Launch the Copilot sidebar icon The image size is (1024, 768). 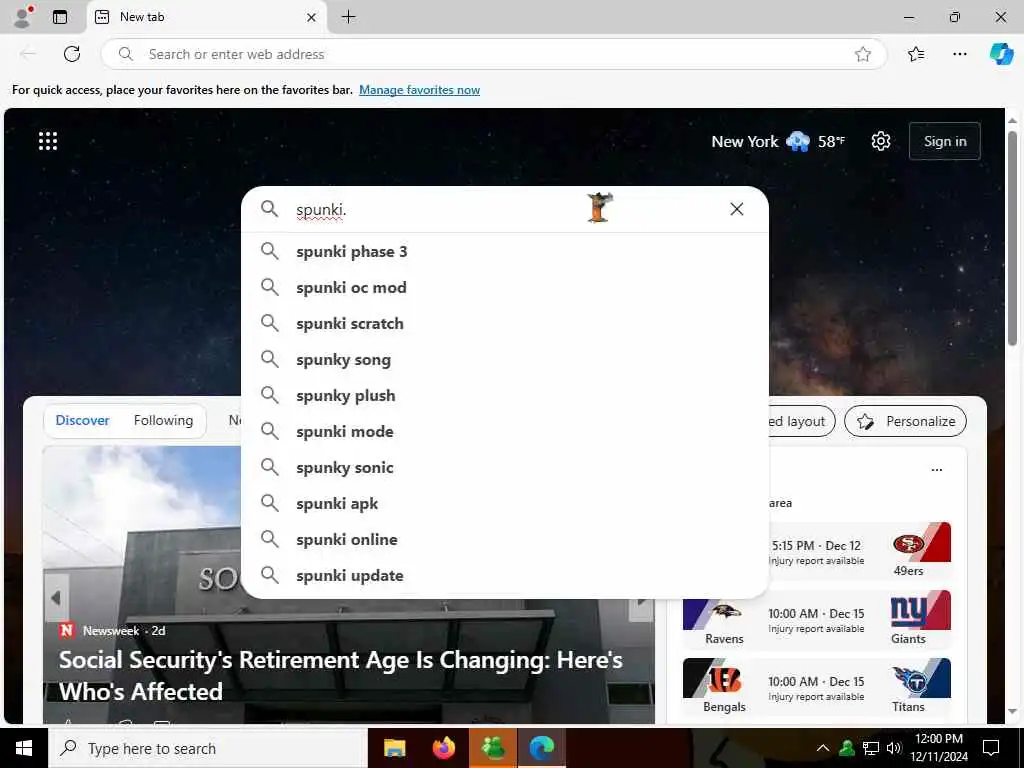click(1001, 54)
